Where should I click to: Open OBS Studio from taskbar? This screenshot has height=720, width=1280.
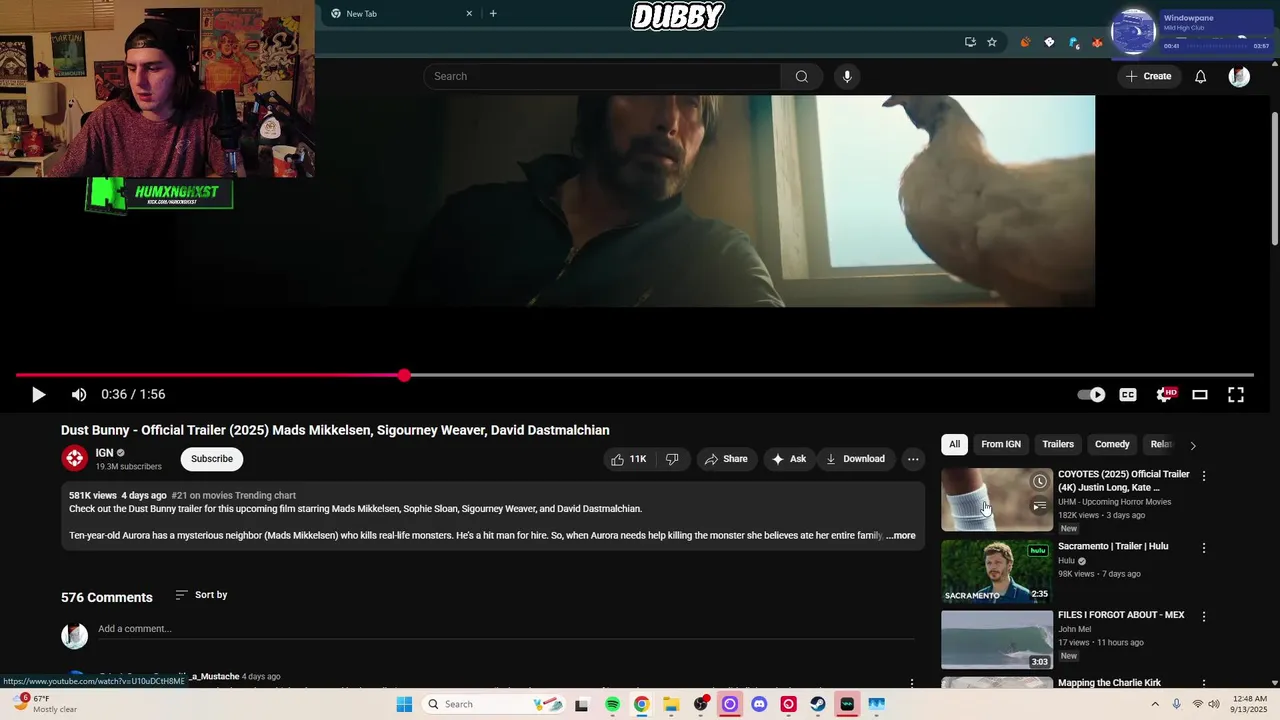[700, 704]
